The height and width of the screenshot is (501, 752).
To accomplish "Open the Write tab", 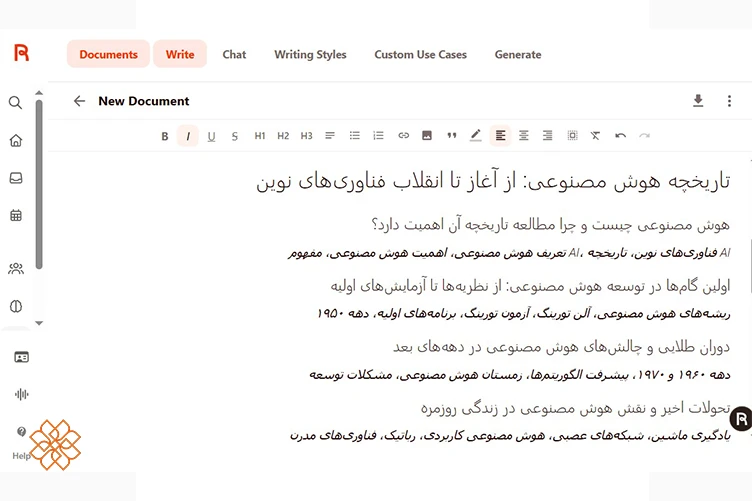I will point(180,54).
